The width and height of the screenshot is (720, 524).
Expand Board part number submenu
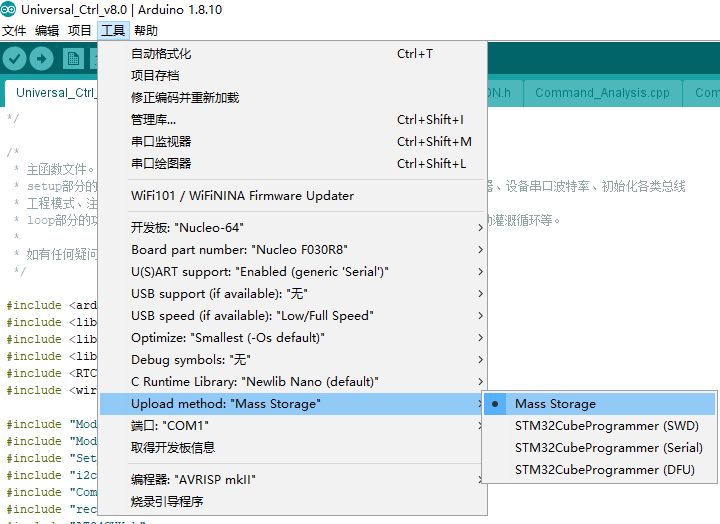tap(292, 249)
